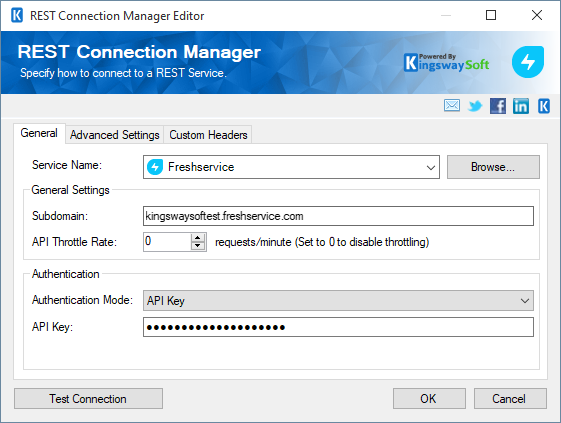Switch to the General tab

click(x=39, y=133)
